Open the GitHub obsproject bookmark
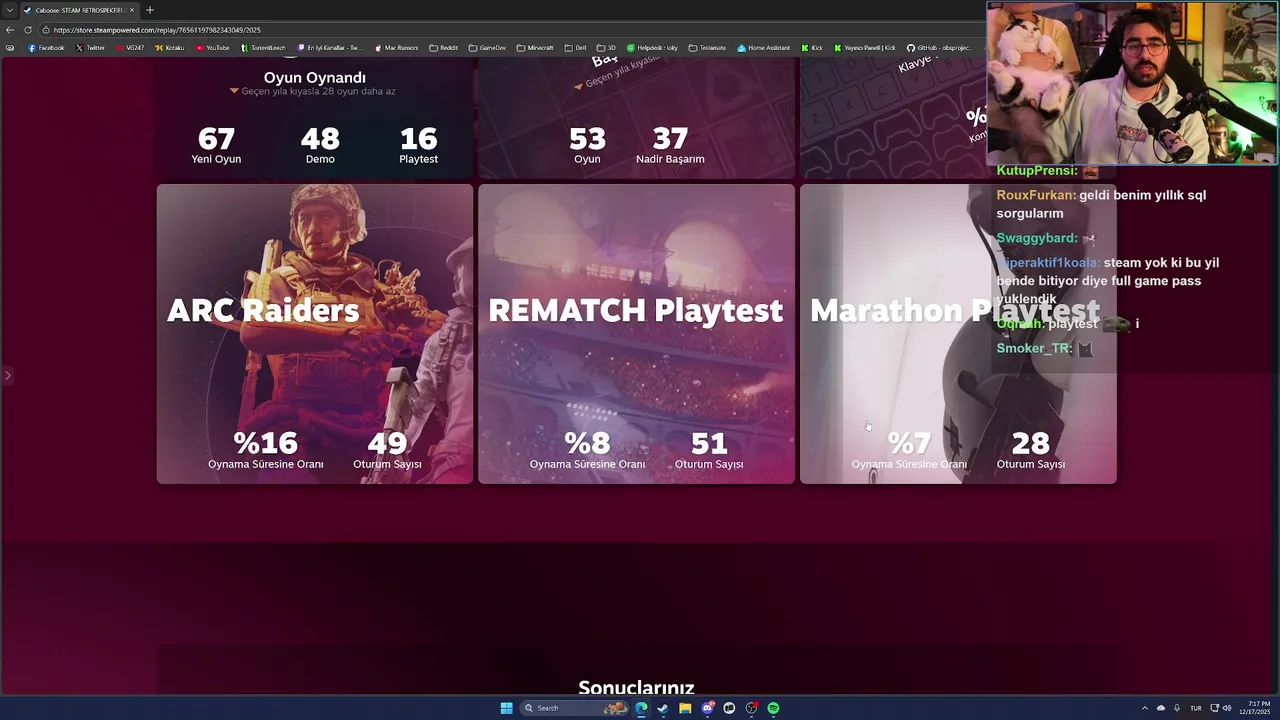This screenshot has width=1280, height=720. click(x=938, y=48)
